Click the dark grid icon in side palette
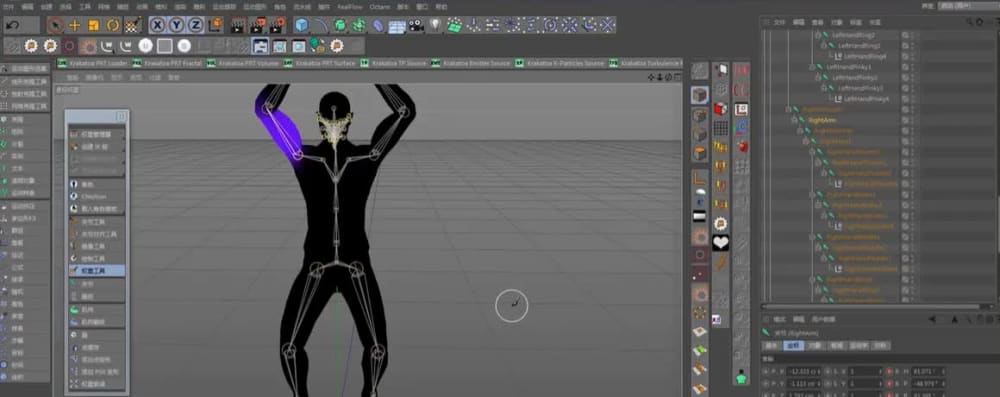 [721, 128]
